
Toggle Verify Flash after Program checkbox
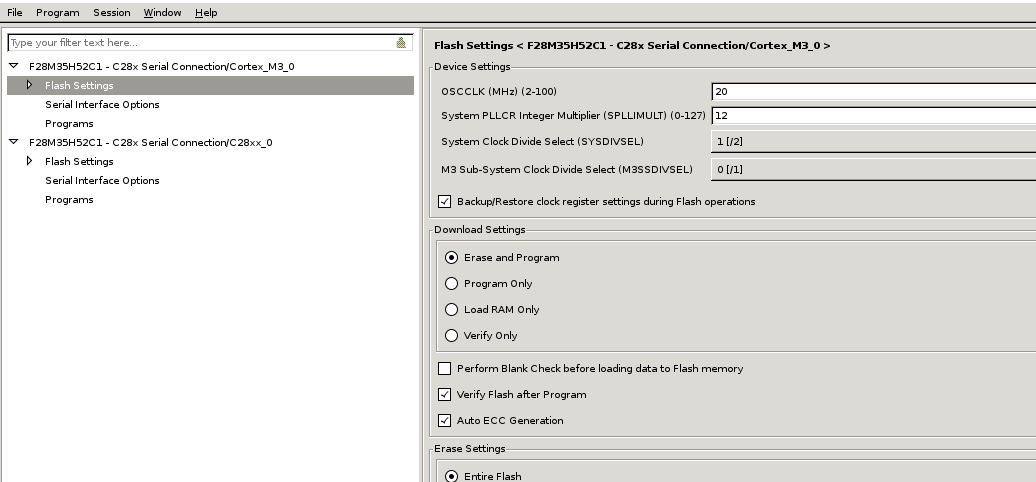[445, 394]
